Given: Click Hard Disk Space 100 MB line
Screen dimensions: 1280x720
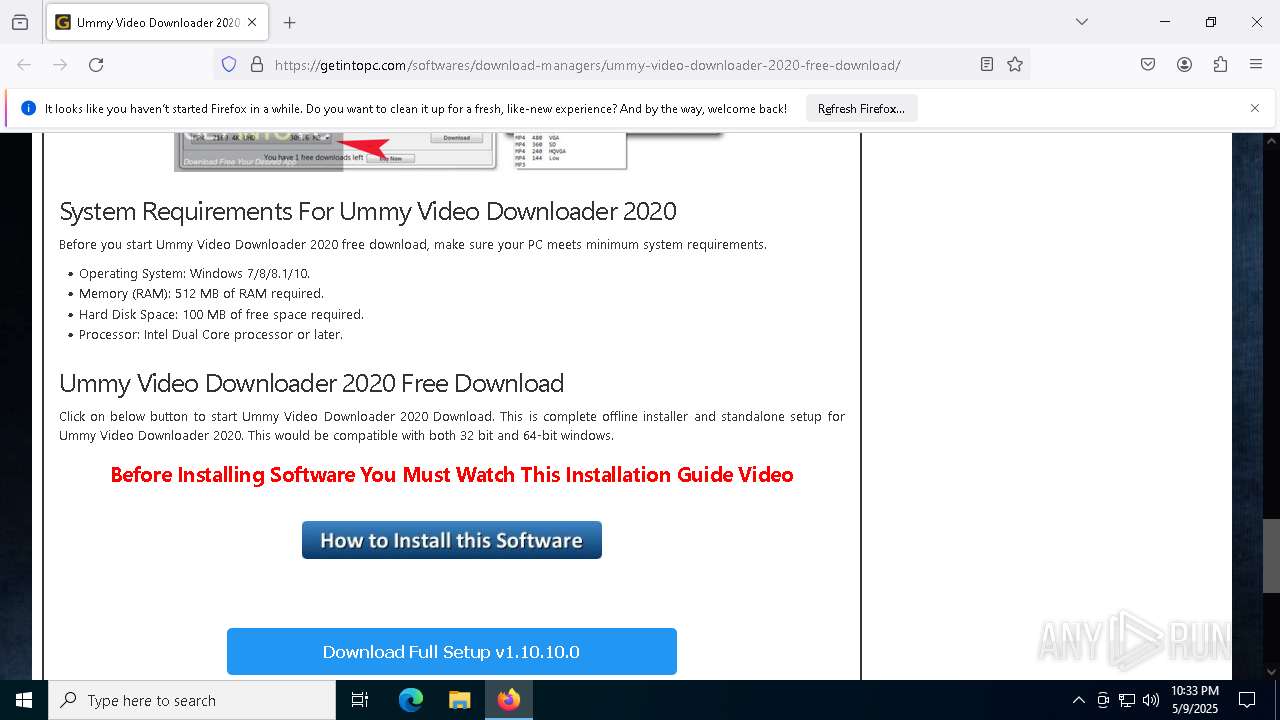Looking at the screenshot, I should coord(221,314).
